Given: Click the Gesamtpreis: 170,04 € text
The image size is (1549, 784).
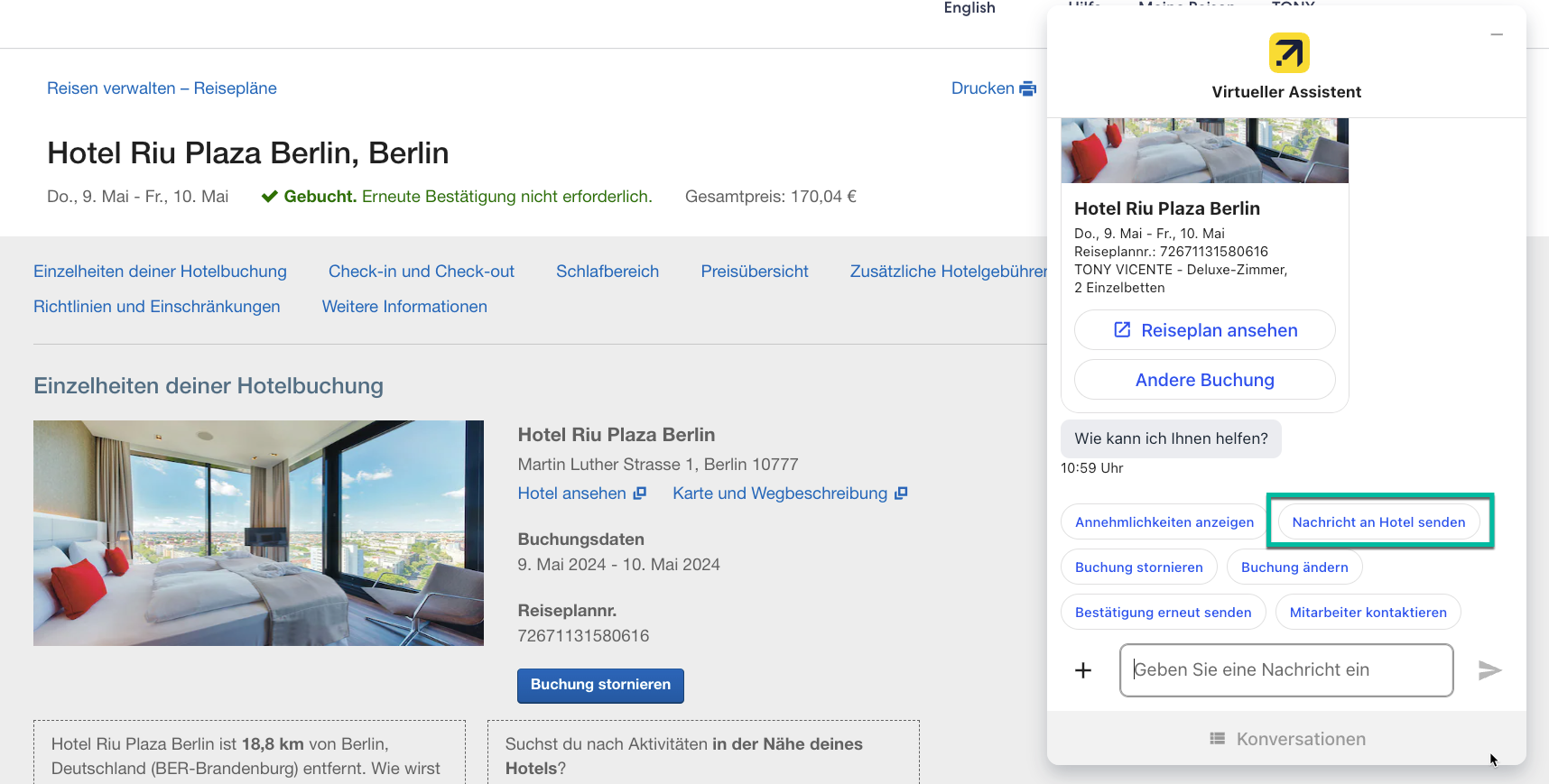Looking at the screenshot, I should tap(771, 197).
